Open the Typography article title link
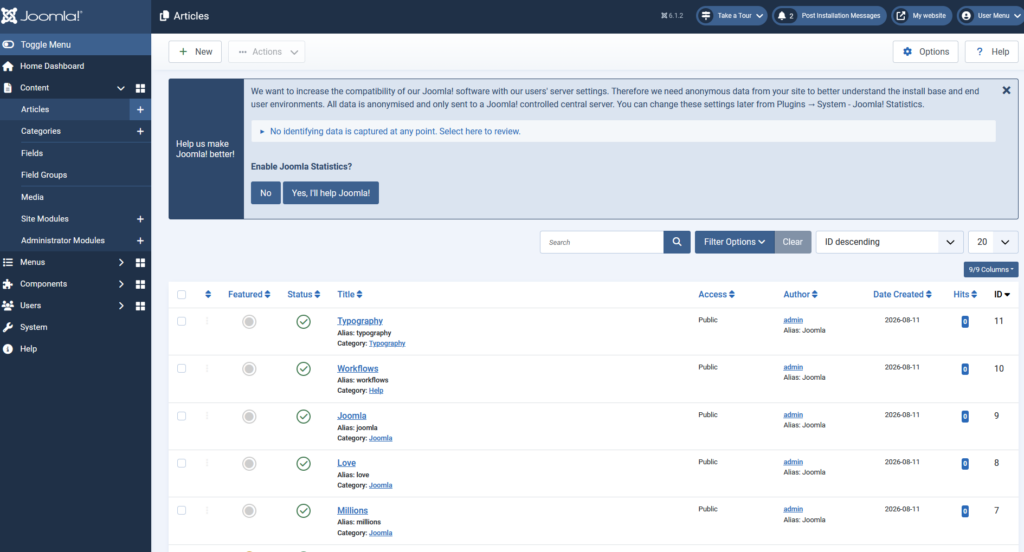The width and height of the screenshot is (1024, 552). (360, 321)
